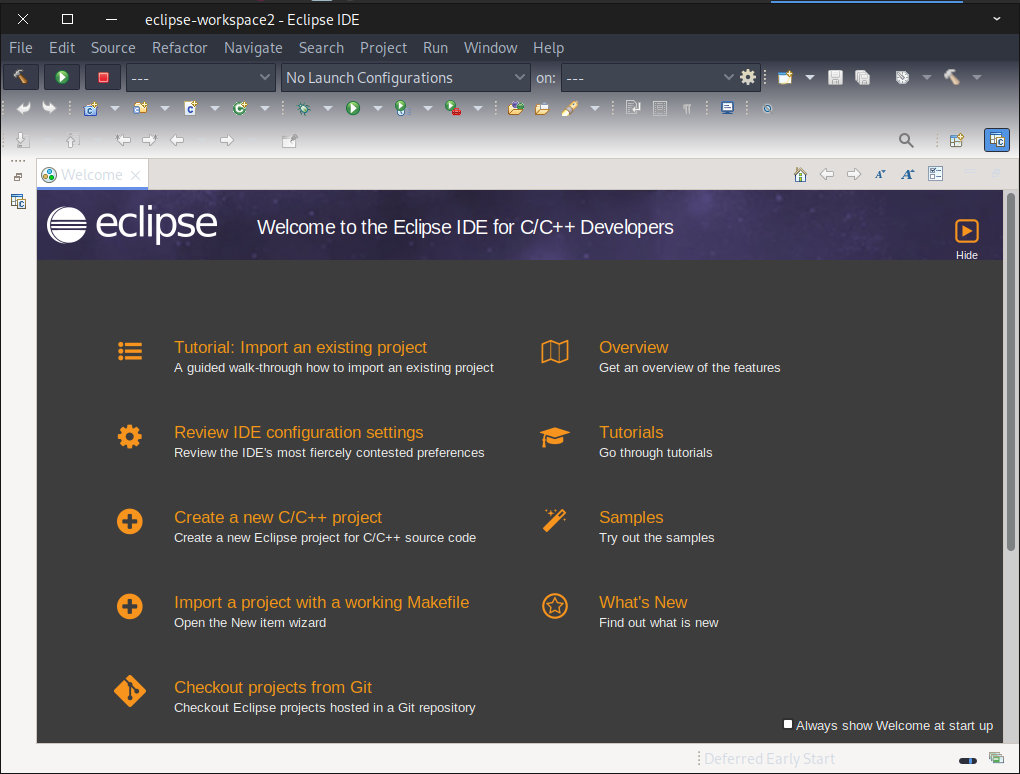Screen dimensions: 1020x774
Task: Expand dropdown arrow next to External Tools icon
Action: [478, 109]
